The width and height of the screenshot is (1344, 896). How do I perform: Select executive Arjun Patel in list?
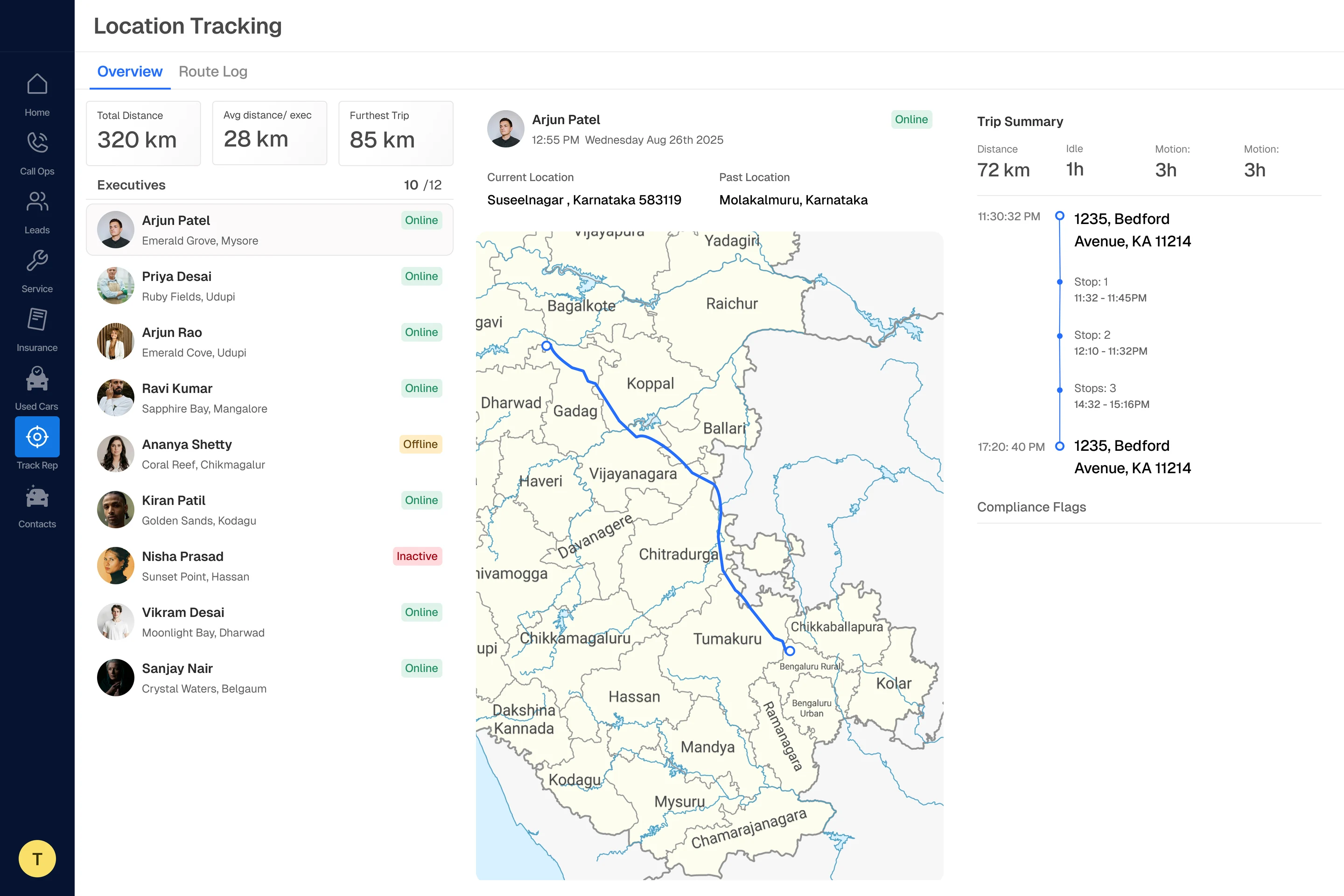pos(269,230)
